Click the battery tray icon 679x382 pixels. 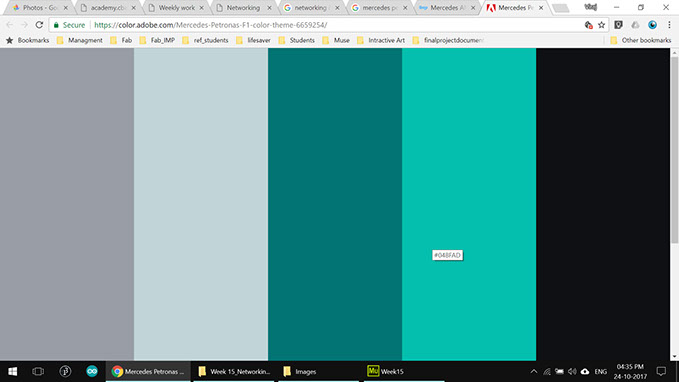point(559,371)
